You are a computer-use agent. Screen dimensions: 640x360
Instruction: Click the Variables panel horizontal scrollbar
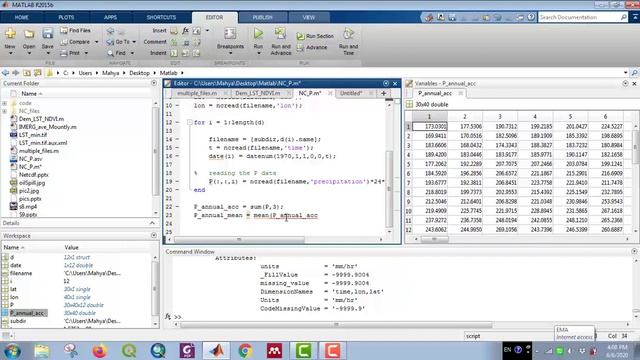coord(434,239)
